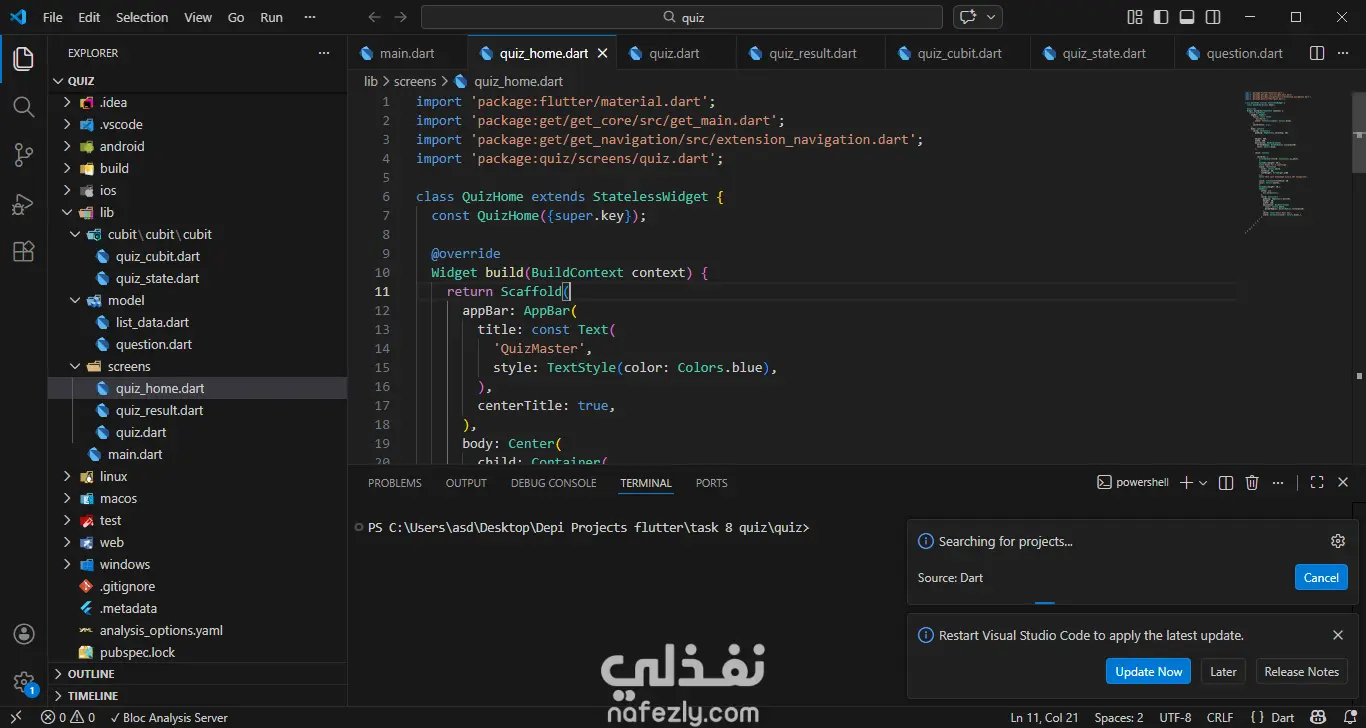This screenshot has width=1366, height=728.
Task: Split the editor to the right
Action: tap(1317, 53)
